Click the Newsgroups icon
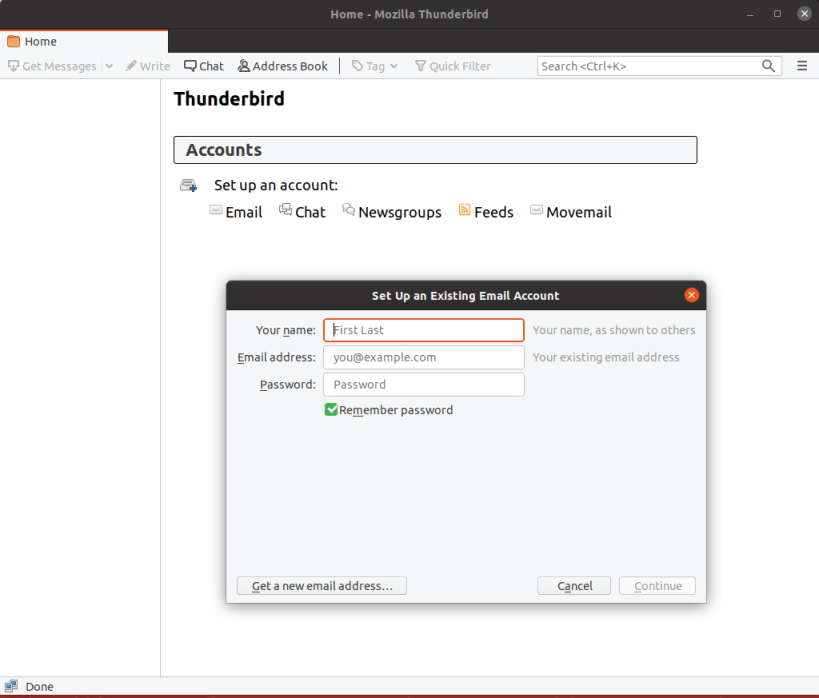This screenshot has height=698, width=819. coord(348,210)
